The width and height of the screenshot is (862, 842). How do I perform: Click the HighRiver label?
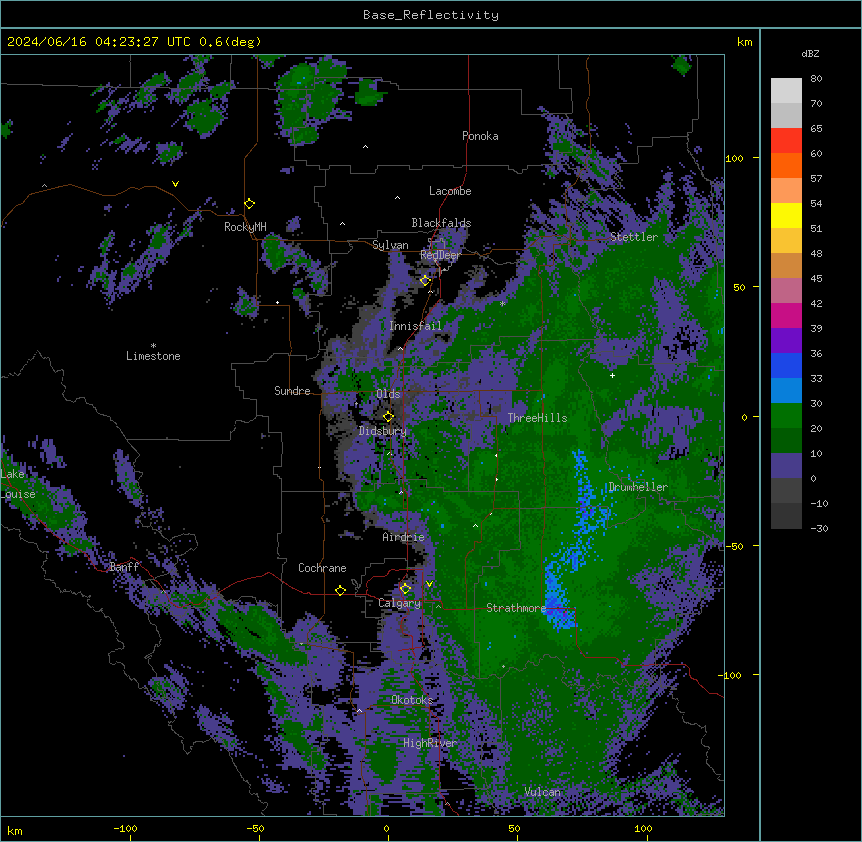(x=430, y=743)
